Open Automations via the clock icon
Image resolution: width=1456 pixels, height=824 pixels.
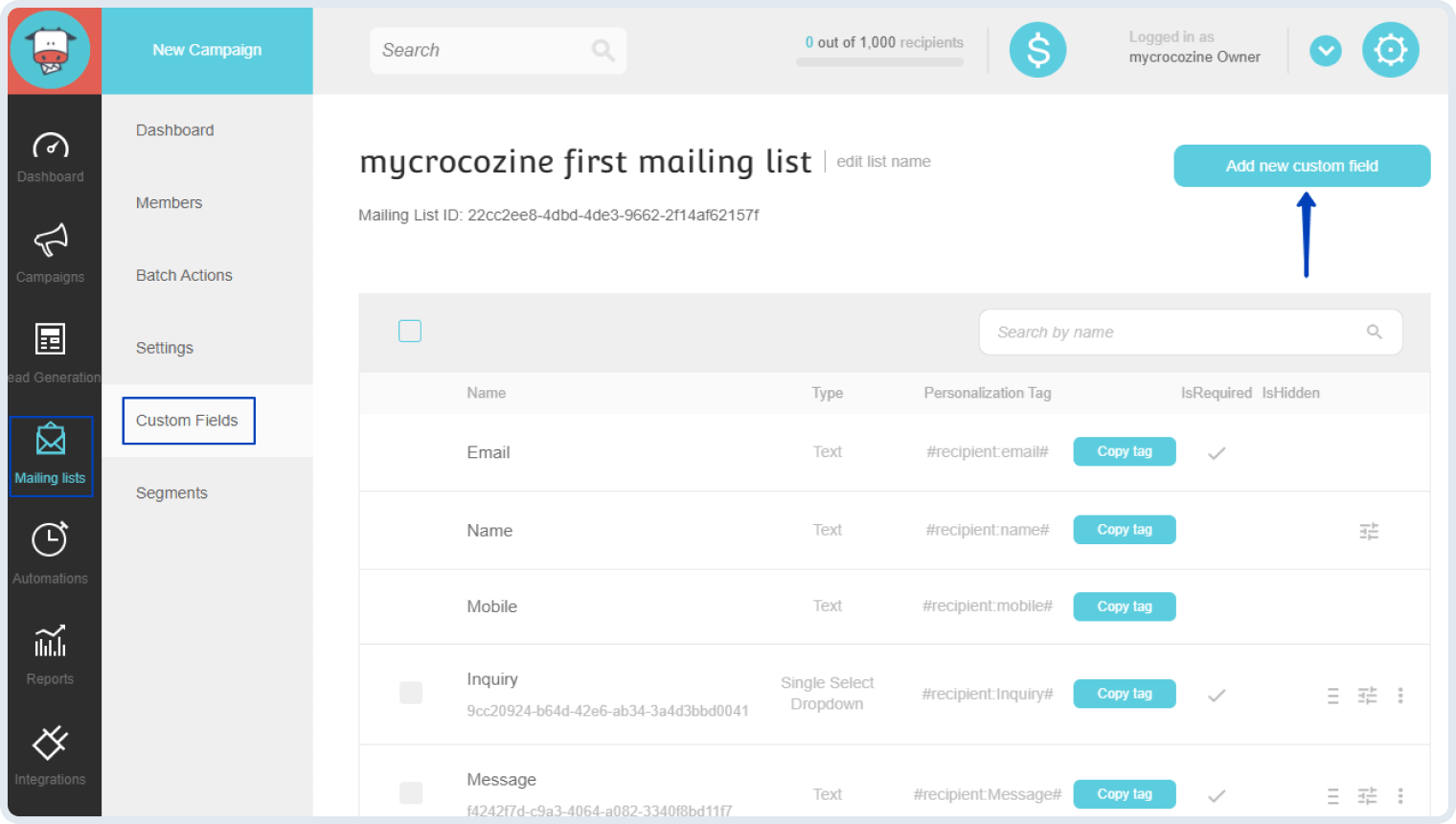50,546
